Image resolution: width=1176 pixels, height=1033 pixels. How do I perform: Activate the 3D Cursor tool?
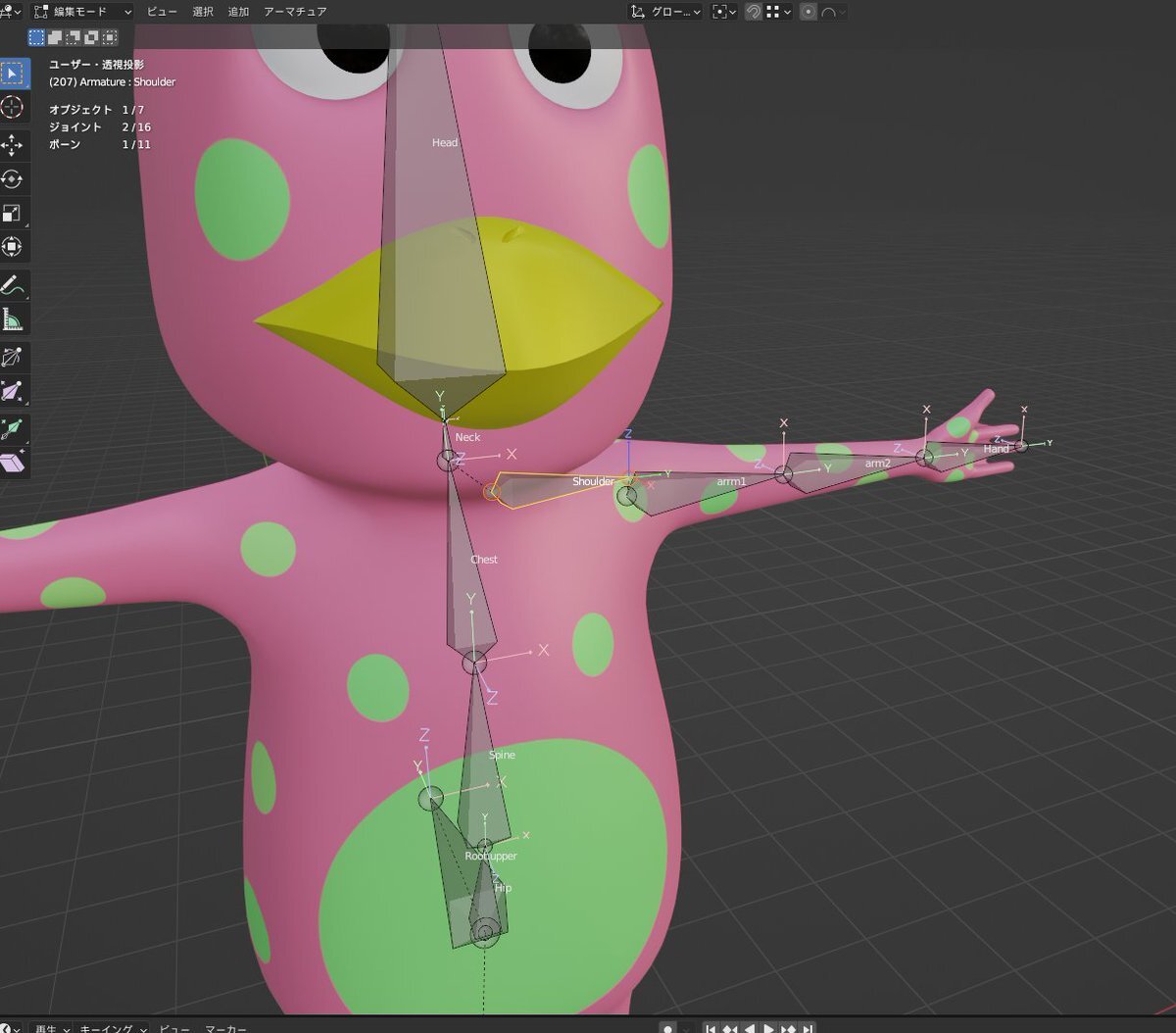tap(13, 108)
